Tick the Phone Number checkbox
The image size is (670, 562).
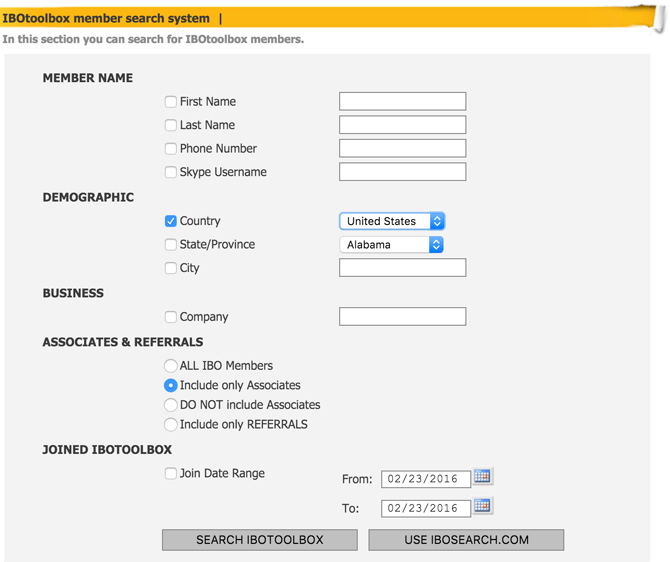pos(170,149)
